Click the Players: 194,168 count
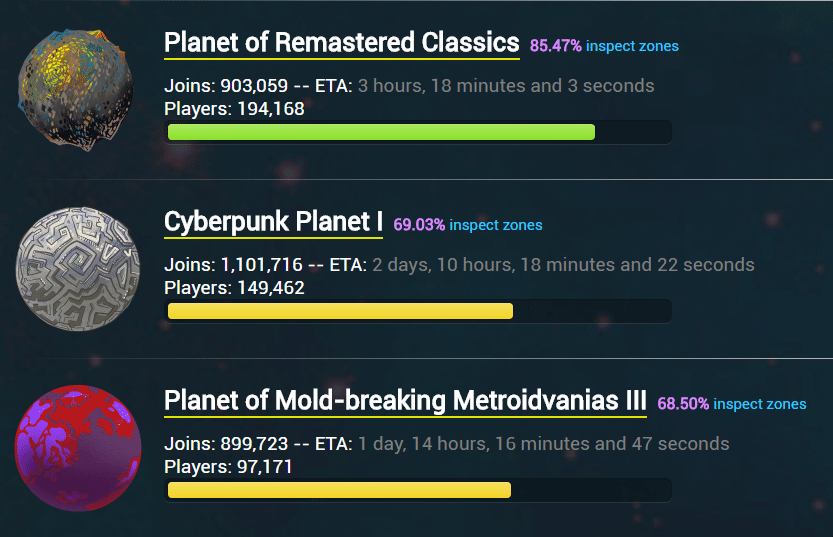 234,109
